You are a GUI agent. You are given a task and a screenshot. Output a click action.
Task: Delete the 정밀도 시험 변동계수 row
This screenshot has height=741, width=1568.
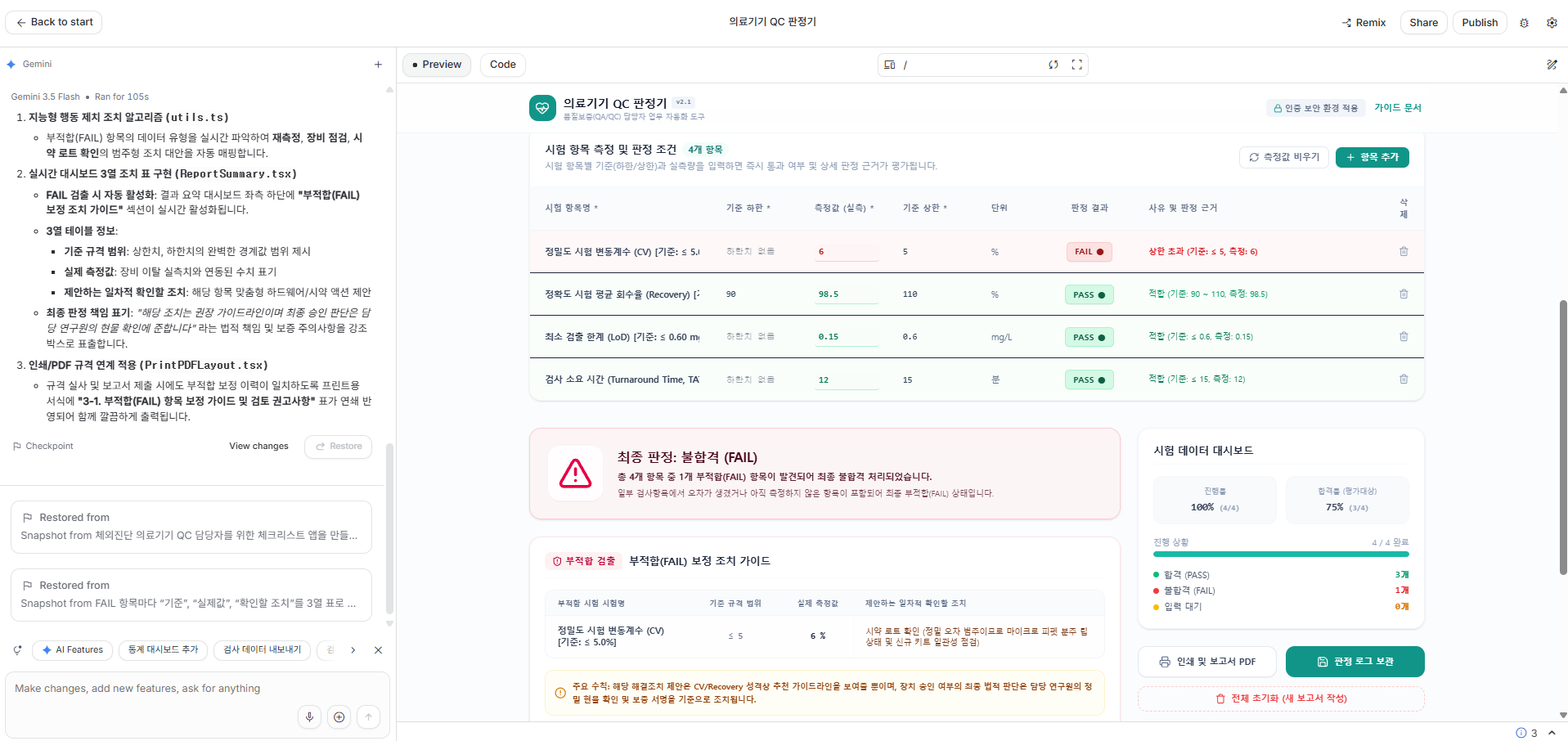coord(1404,252)
